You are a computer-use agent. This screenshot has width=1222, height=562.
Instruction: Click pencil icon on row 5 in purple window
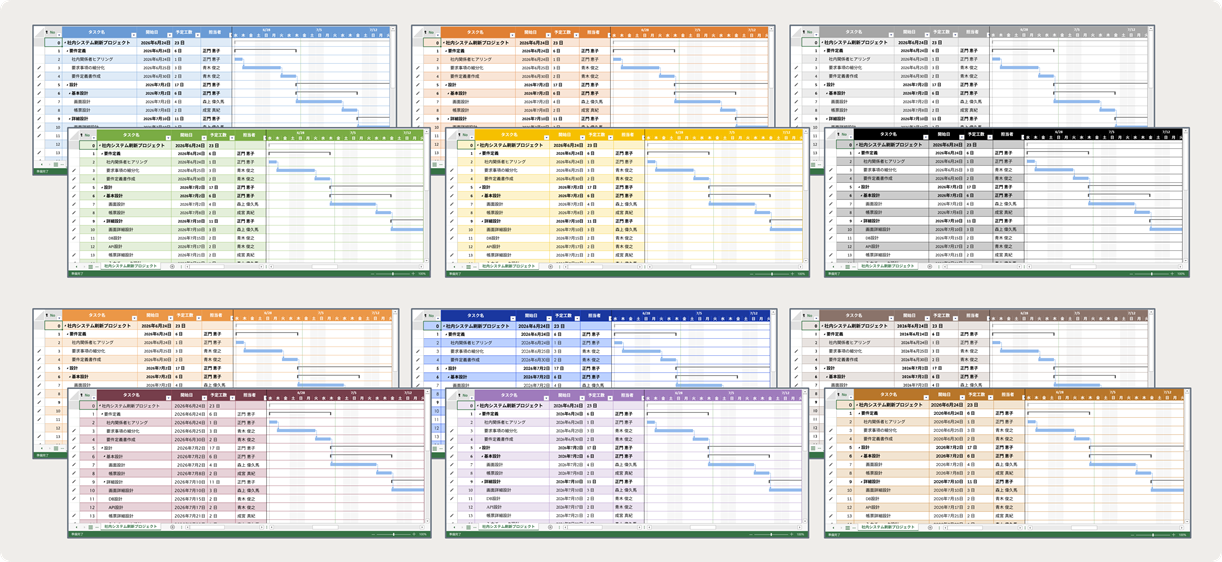click(x=452, y=448)
